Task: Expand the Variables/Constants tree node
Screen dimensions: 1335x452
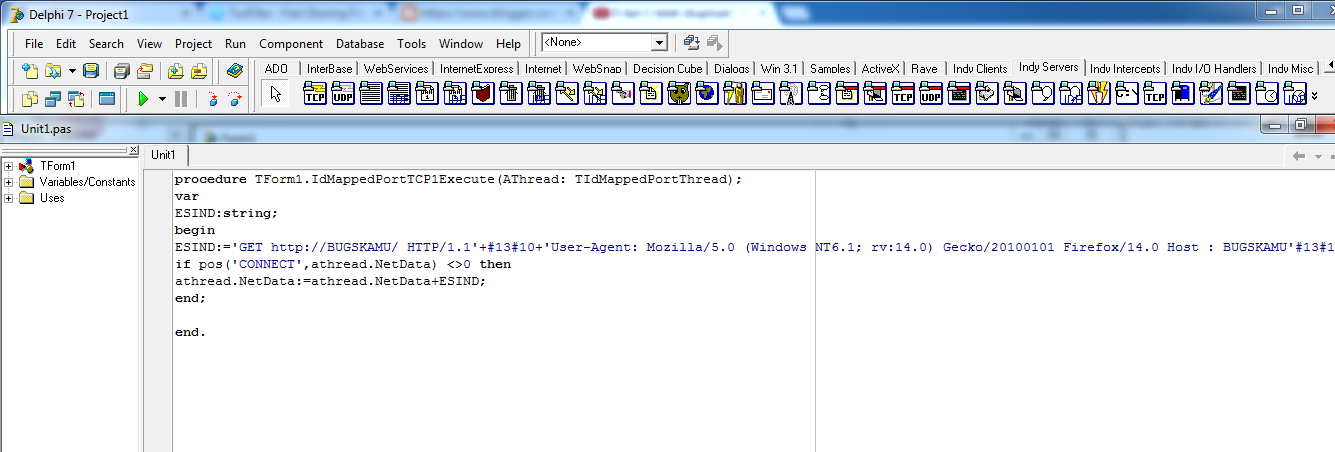Action: [9, 182]
